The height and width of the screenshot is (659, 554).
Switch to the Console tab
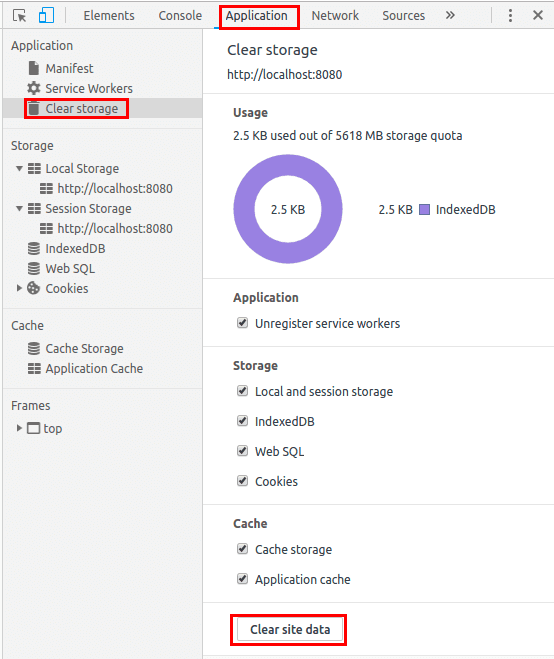click(180, 16)
